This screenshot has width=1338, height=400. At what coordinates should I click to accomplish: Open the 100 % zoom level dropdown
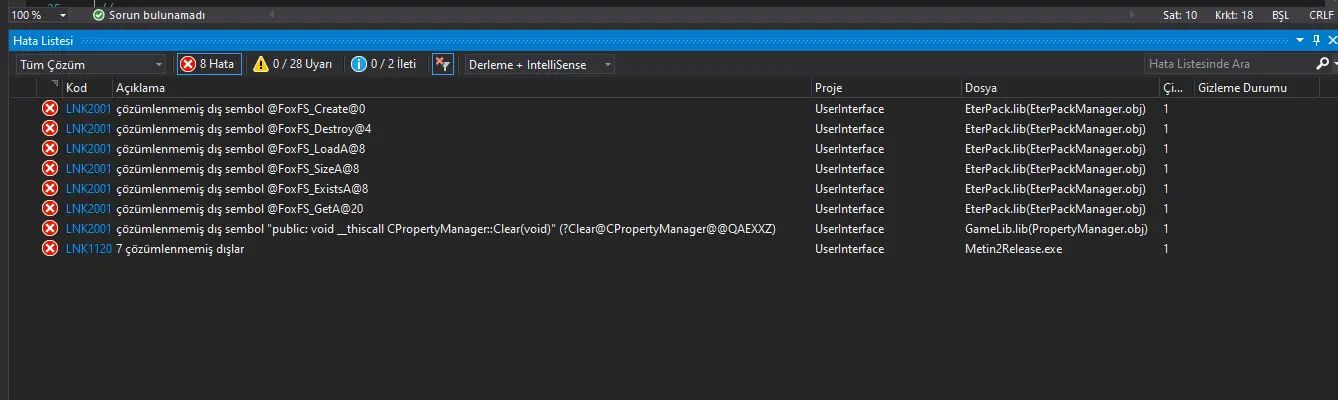point(41,15)
